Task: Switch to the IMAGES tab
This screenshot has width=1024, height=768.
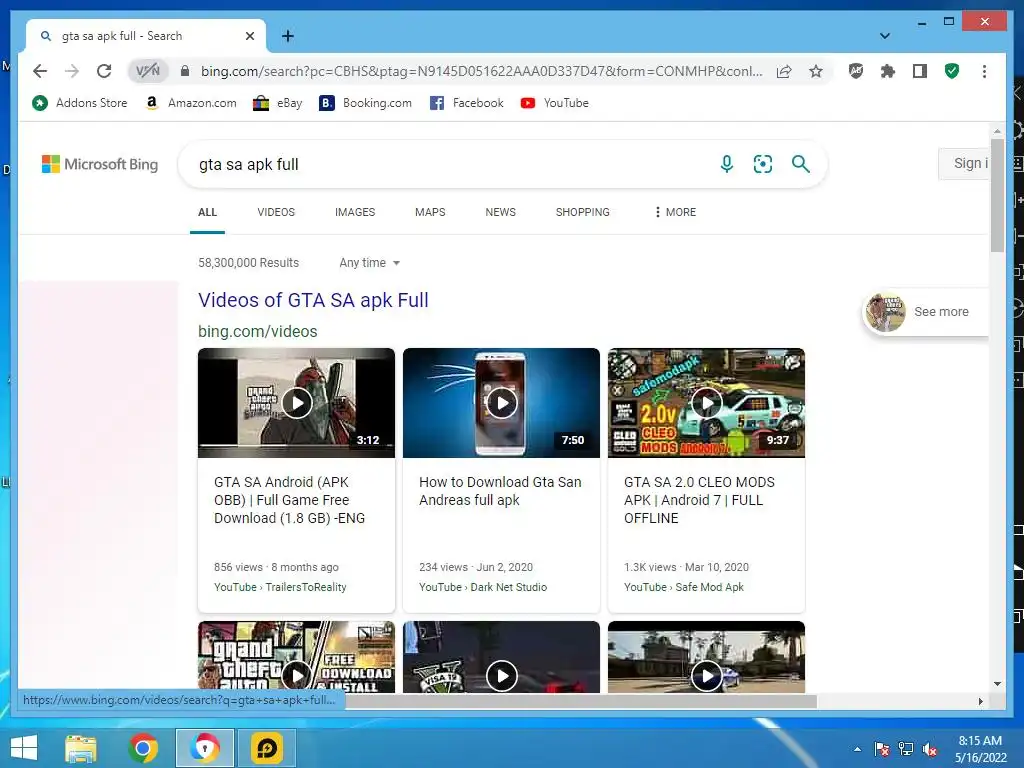Action: (355, 212)
